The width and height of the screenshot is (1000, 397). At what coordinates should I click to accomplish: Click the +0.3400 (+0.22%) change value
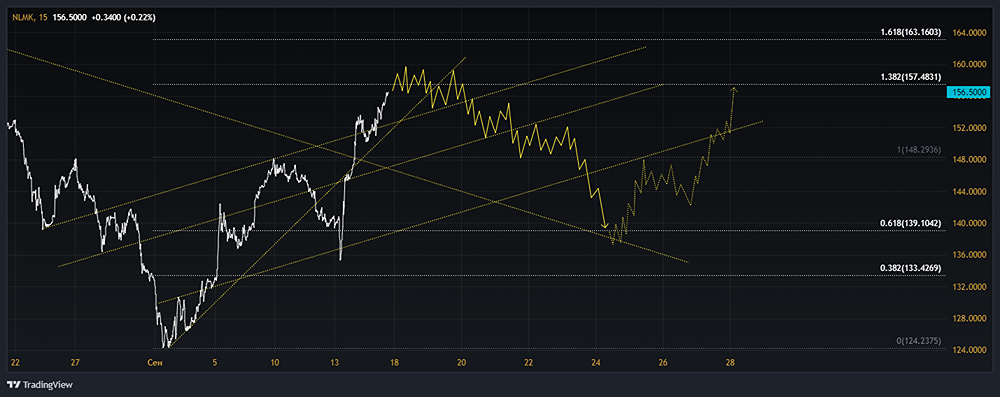pos(123,17)
